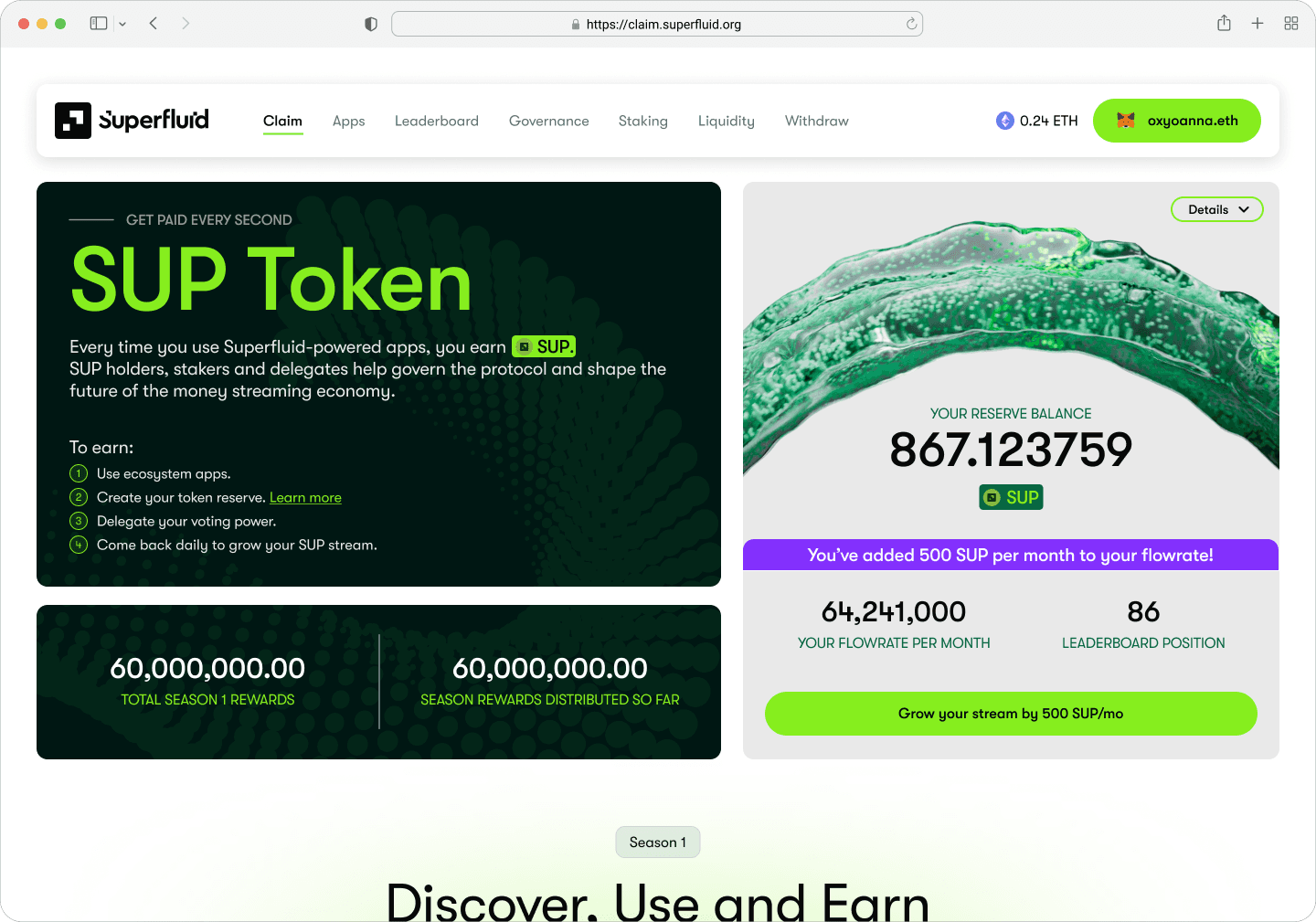Click the 0.24 ETH balance
The width and height of the screenshot is (1316, 922).
[1049, 121]
